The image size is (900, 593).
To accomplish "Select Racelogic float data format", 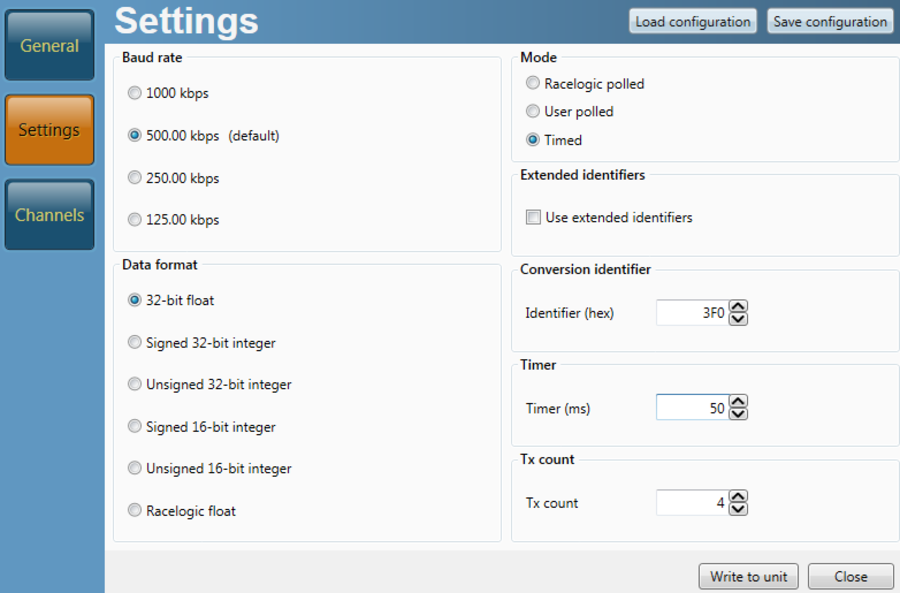I will (x=135, y=511).
